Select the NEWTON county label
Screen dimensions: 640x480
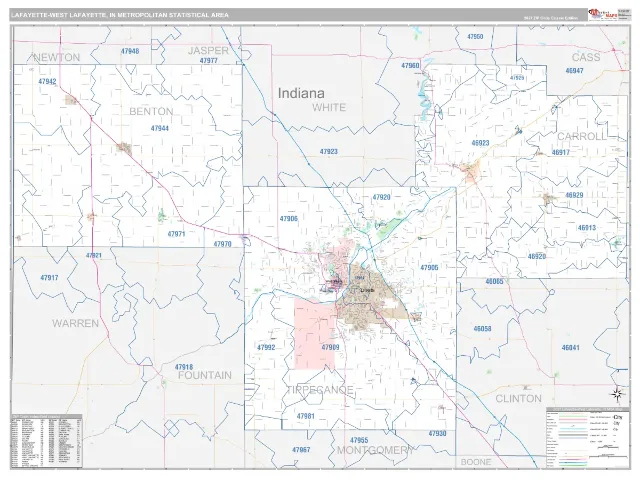pyautogui.click(x=56, y=58)
